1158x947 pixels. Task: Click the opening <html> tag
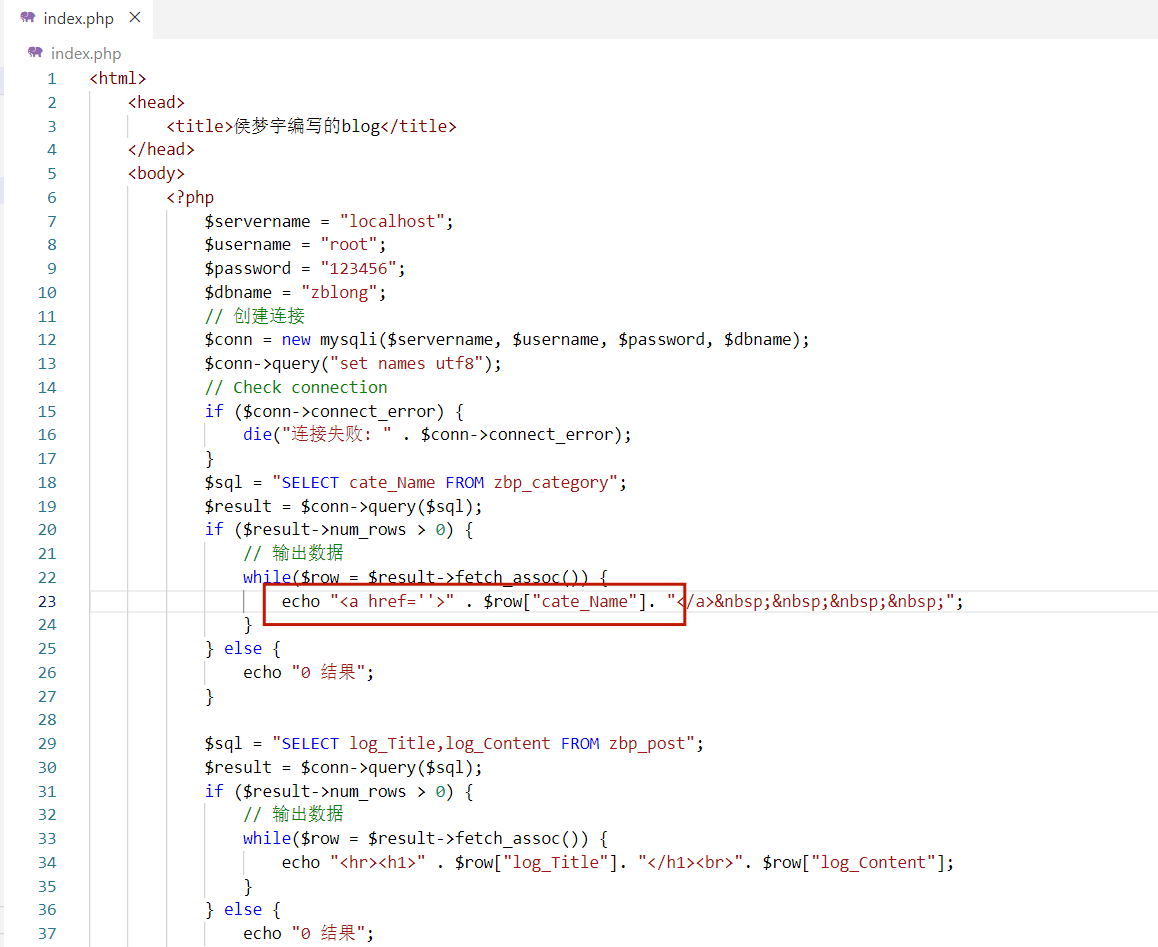point(118,78)
